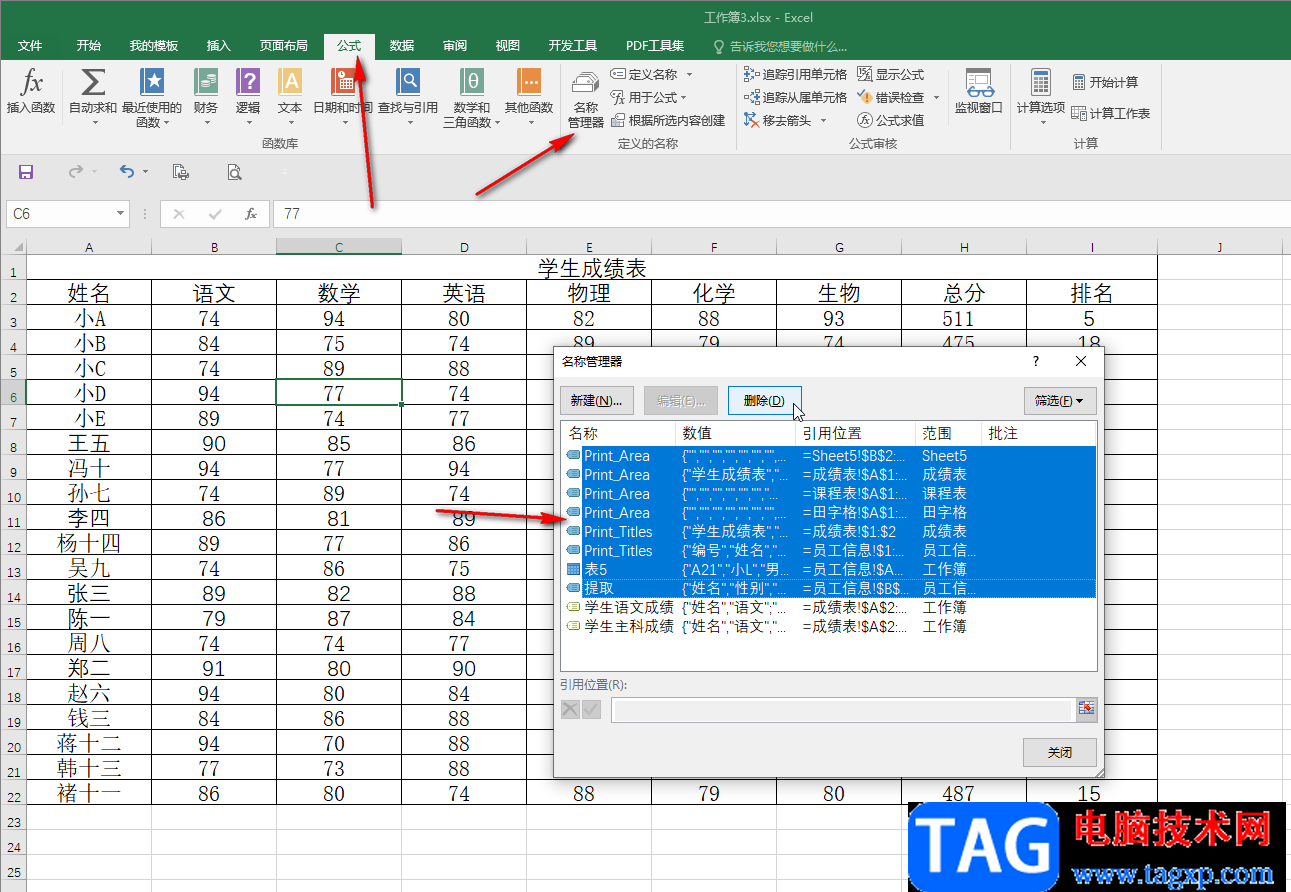1291x892 pixels.
Task: Click the formula bar showing 77
Action: [x=780, y=214]
